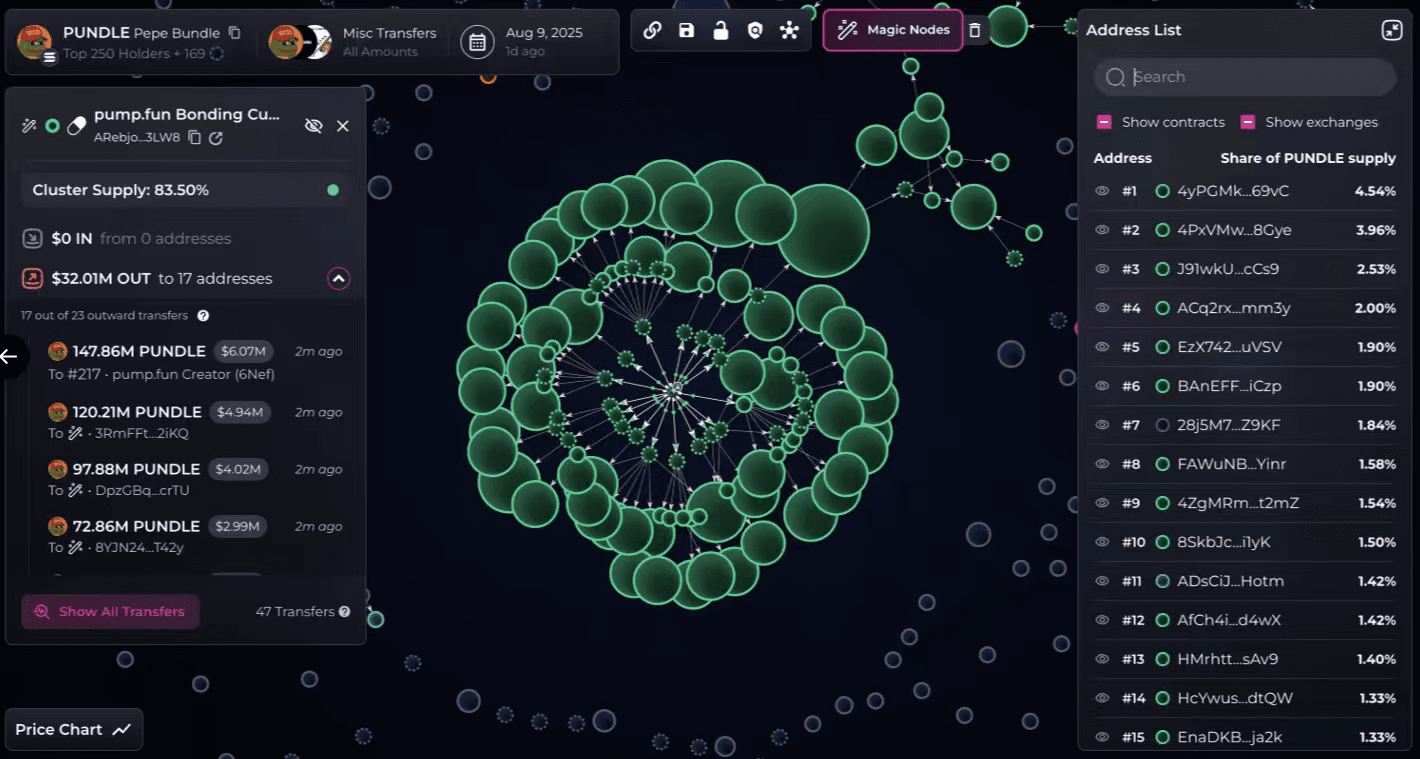Image resolution: width=1420 pixels, height=759 pixels.
Task: Toggle visibility of address #6 BAnEFF...iCzp
Action: (x=1102, y=386)
